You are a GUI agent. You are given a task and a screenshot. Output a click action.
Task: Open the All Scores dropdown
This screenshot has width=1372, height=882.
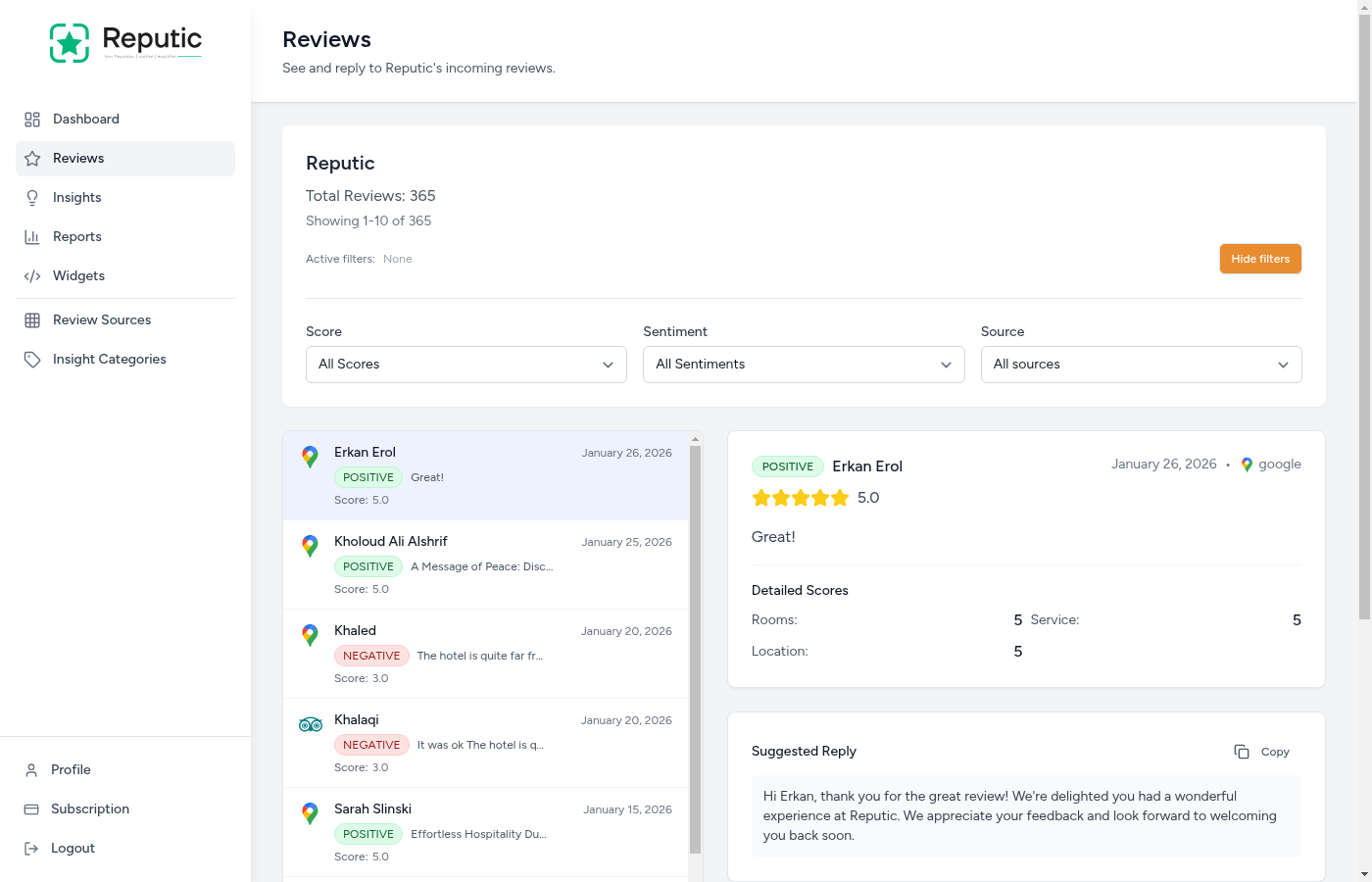(465, 364)
